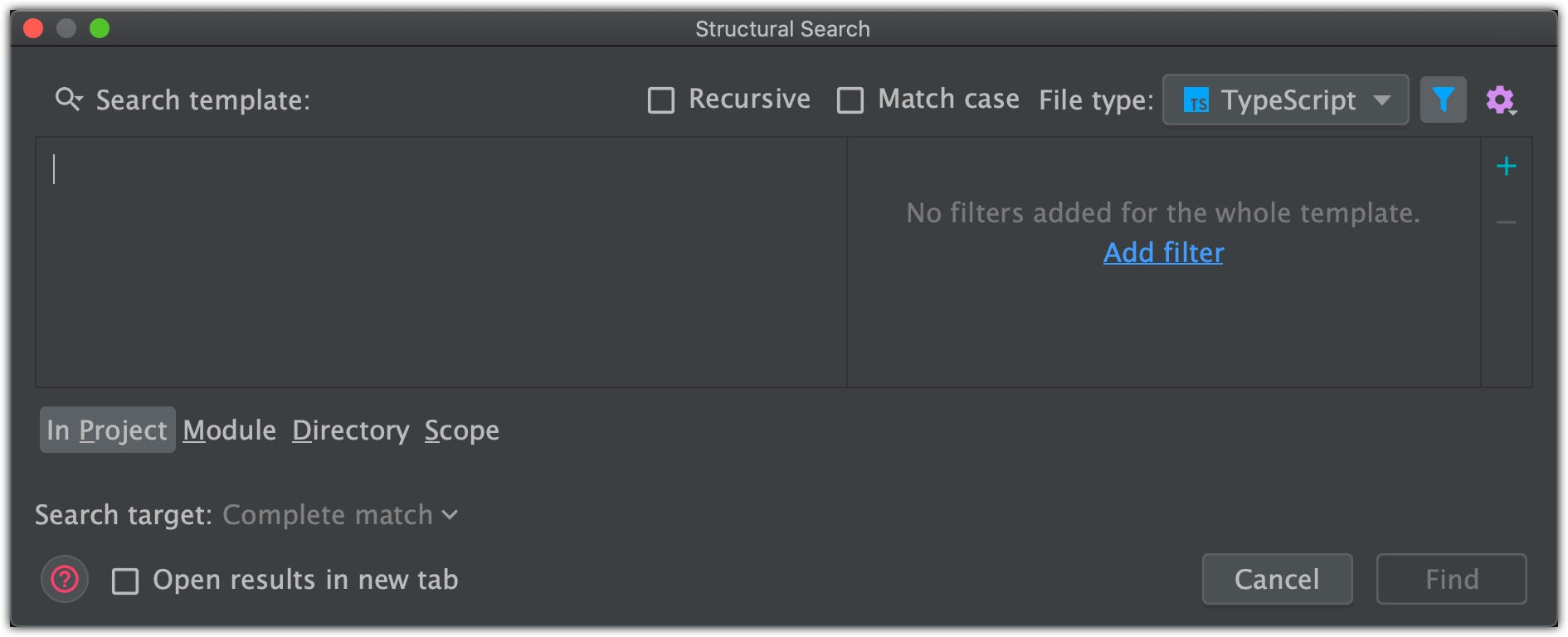Enable the Match case checkbox
The width and height of the screenshot is (1568, 637).
pyautogui.click(x=850, y=100)
